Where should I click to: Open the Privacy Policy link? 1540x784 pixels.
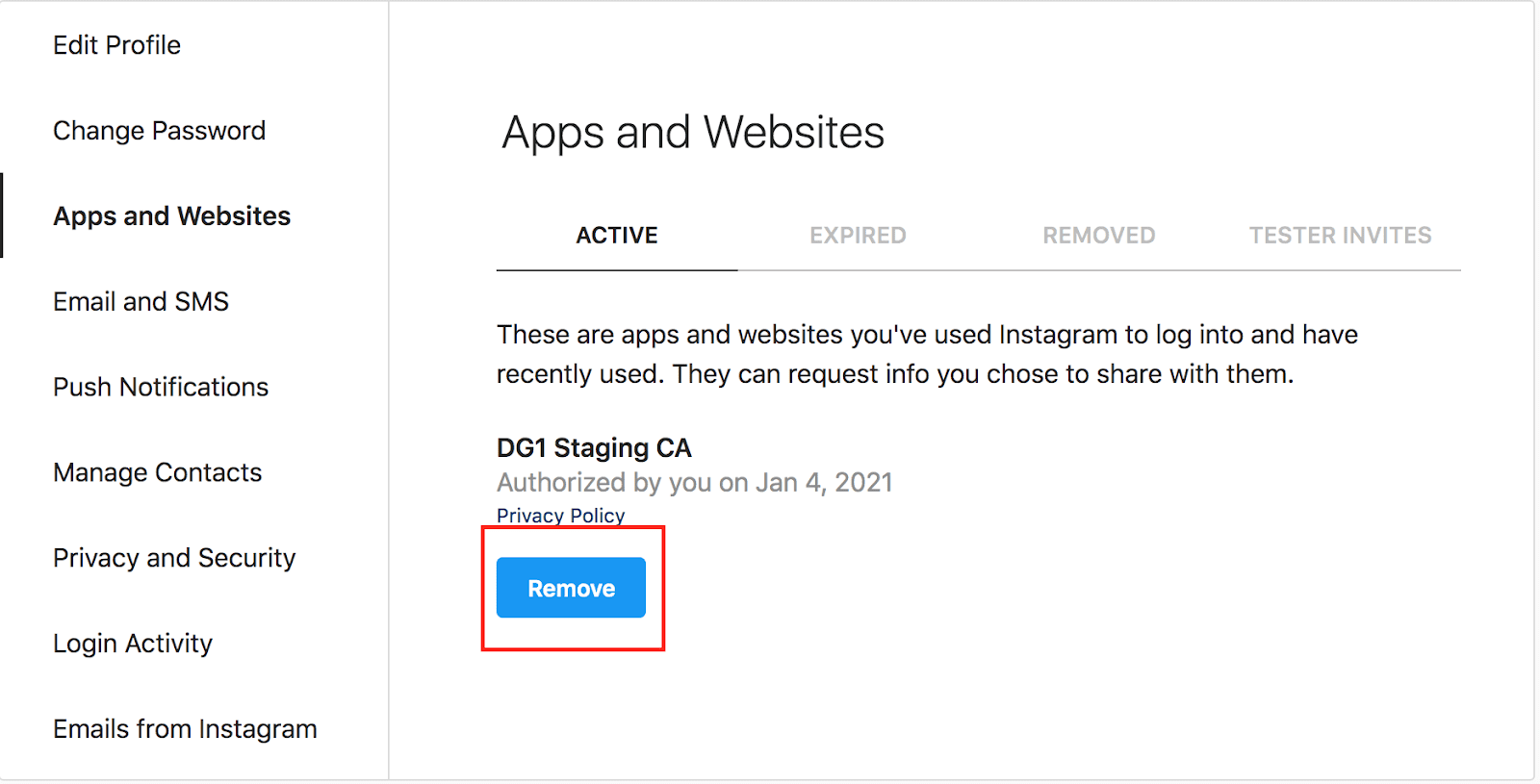pyautogui.click(x=560, y=516)
